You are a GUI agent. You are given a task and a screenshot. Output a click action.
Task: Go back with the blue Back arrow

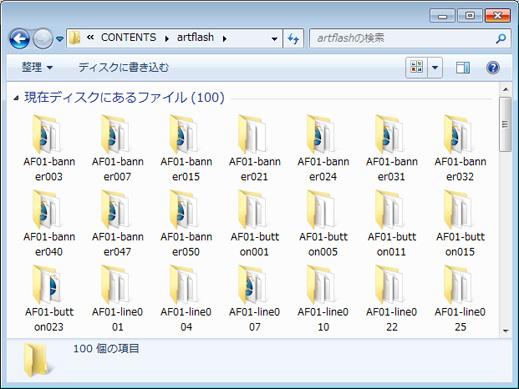(19, 39)
